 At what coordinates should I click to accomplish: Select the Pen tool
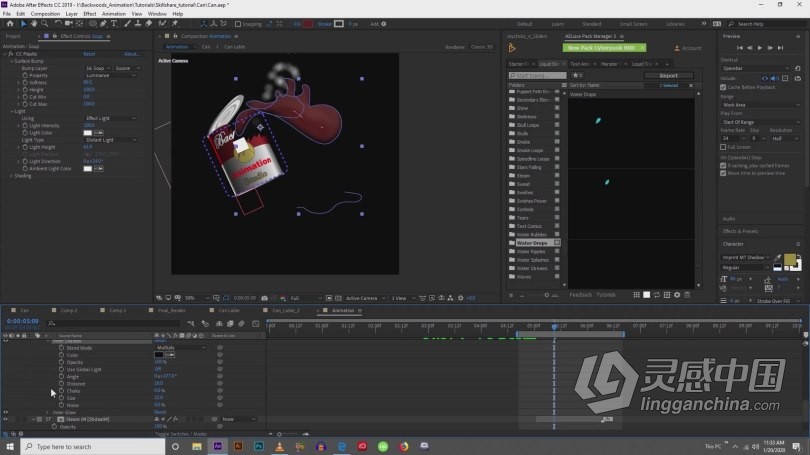103,24
